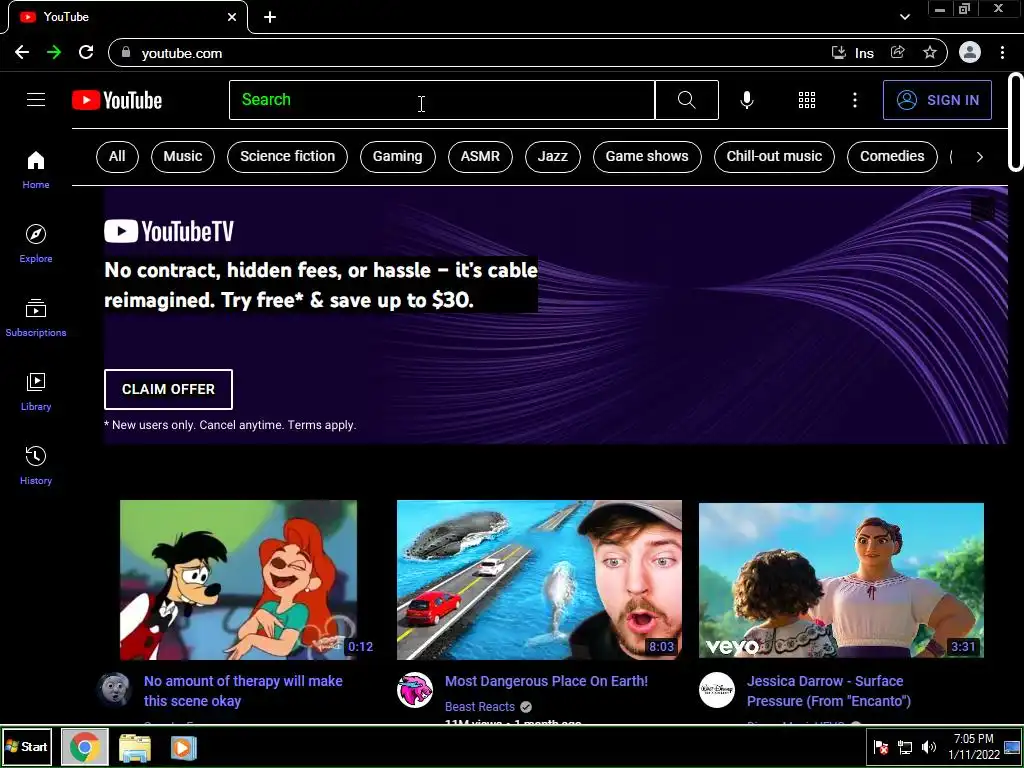Open 'Most Dangerous Place On Earth!' title

[x=546, y=681]
